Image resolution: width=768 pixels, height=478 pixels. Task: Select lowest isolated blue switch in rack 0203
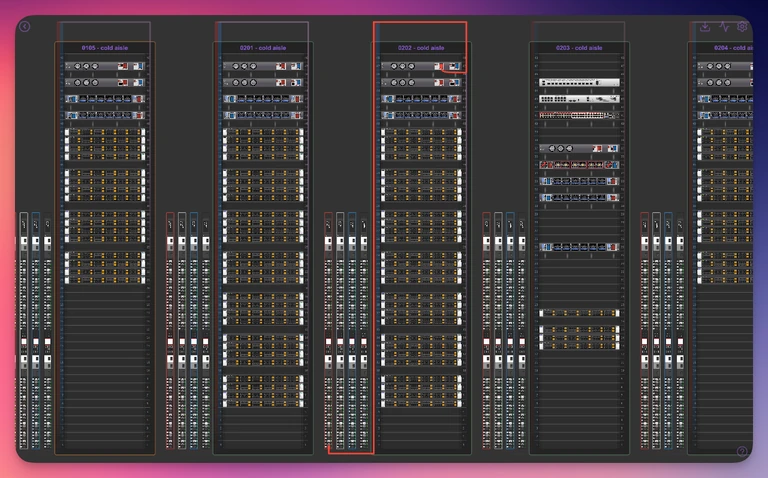coord(579,247)
